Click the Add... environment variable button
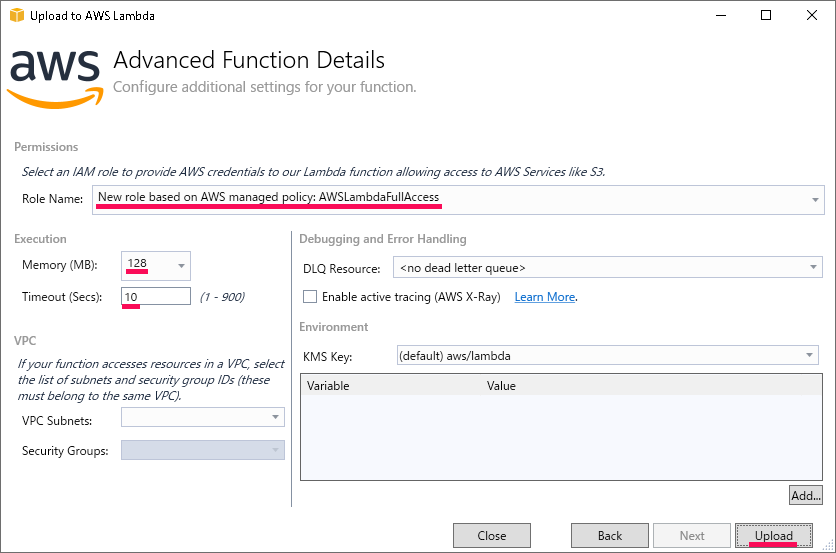836x553 pixels. (x=805, y=495)
